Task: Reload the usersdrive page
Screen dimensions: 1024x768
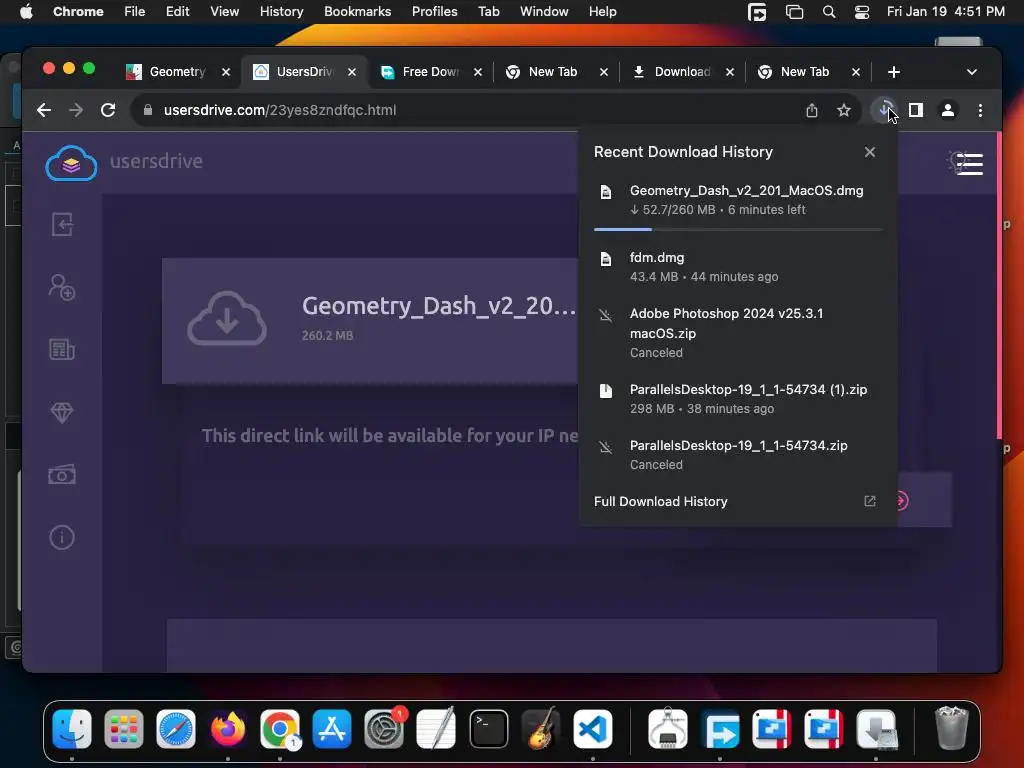Action: [x=108, y=110]
